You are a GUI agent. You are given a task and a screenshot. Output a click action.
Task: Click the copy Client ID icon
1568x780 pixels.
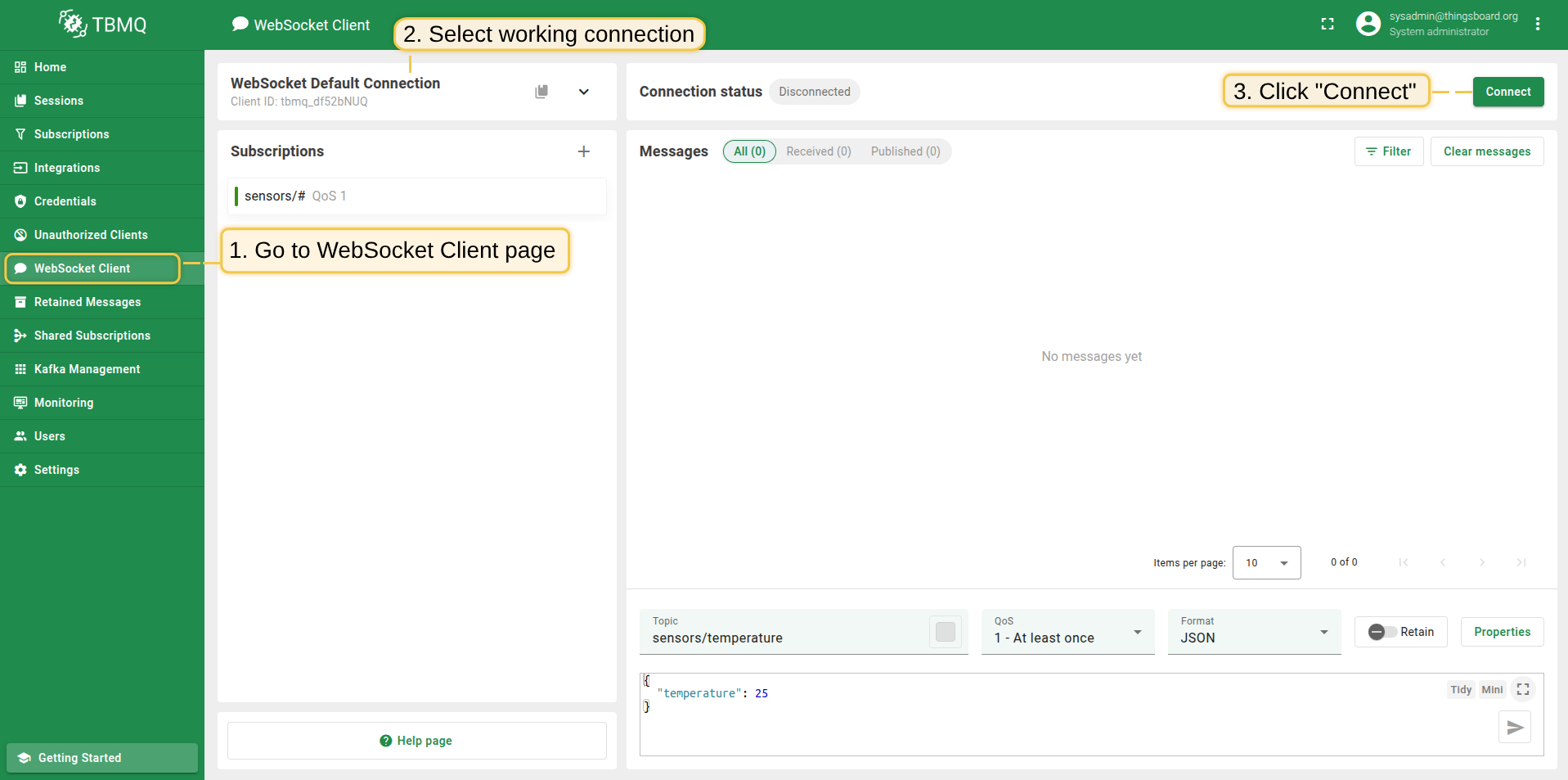(541, 92)
